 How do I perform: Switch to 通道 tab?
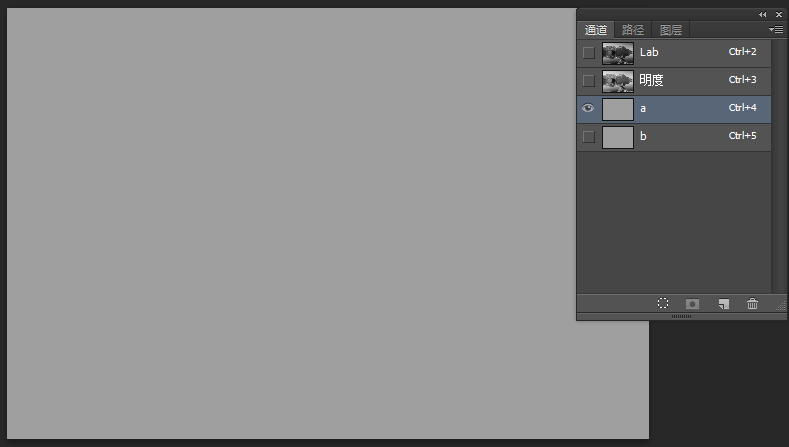pyautogui.click(x=596, y=30)
